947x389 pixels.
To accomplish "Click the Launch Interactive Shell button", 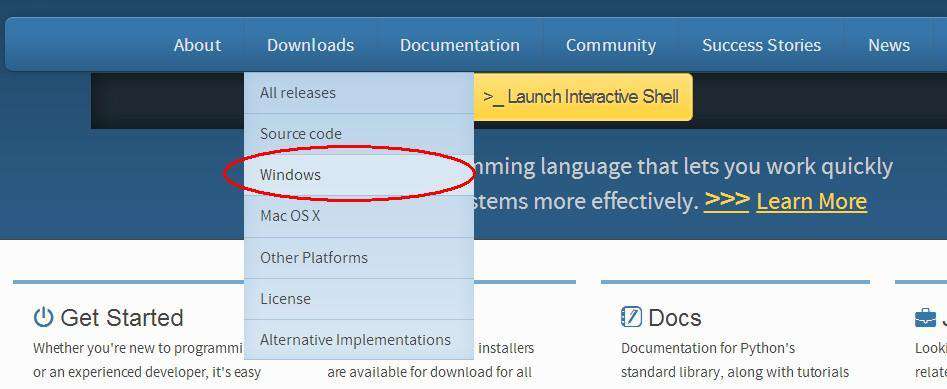I will [x=583, y=97].
